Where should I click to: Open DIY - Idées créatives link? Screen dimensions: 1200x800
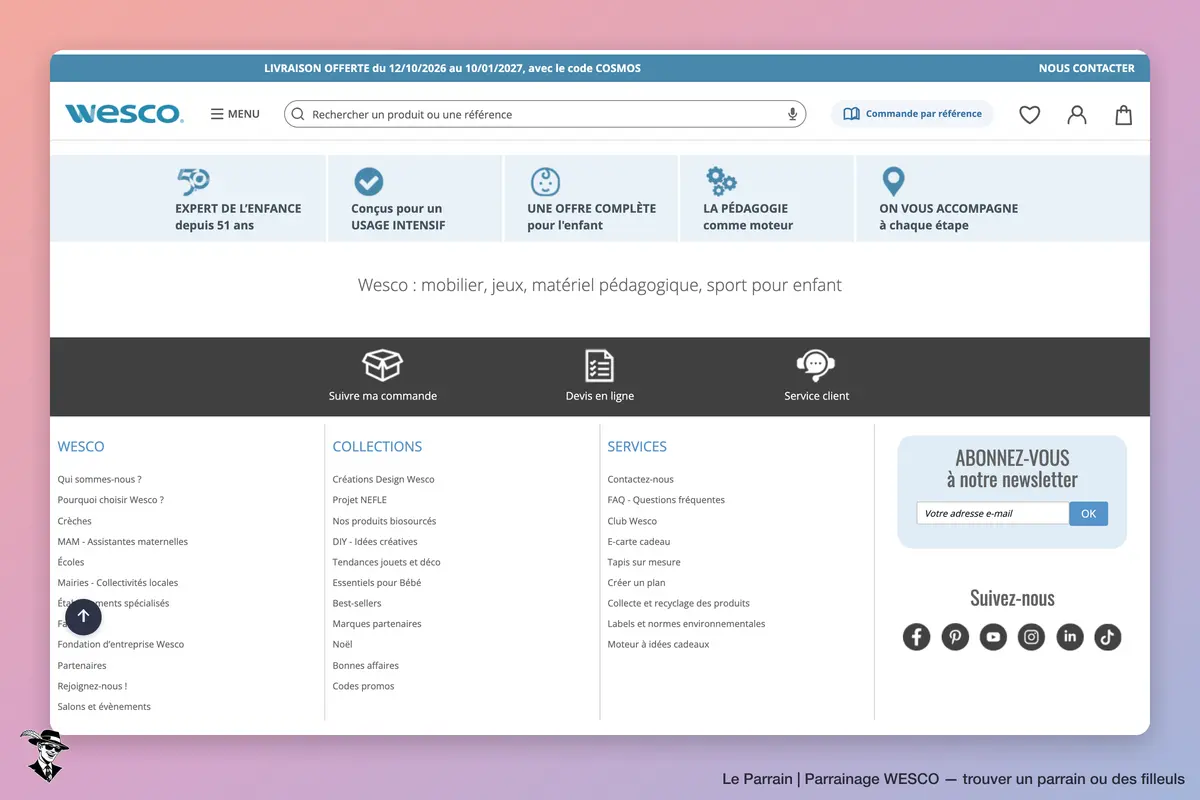click(x=375, y=542)
